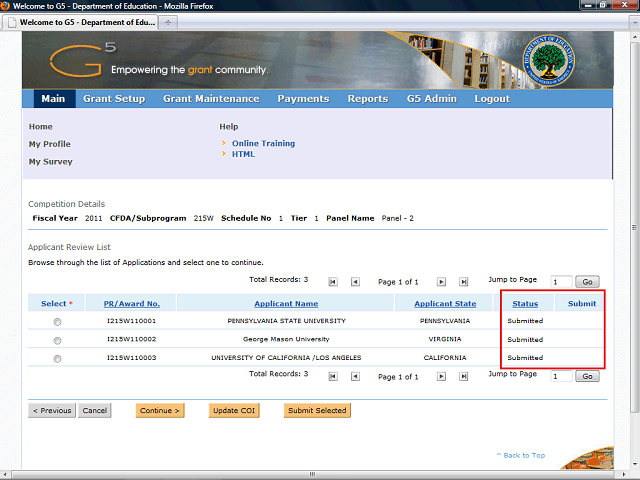Sort by Applicant Name column header
This screenshot has height=480, width=640.
(286, 303)
